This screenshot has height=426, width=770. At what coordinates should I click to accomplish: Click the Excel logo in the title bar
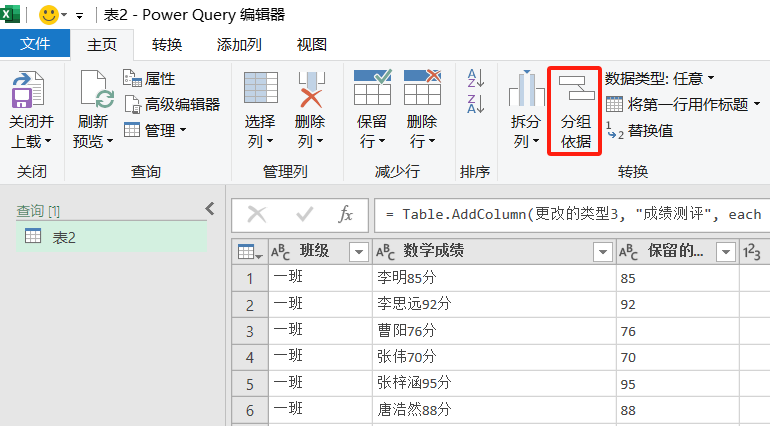[x=10, y=14]
